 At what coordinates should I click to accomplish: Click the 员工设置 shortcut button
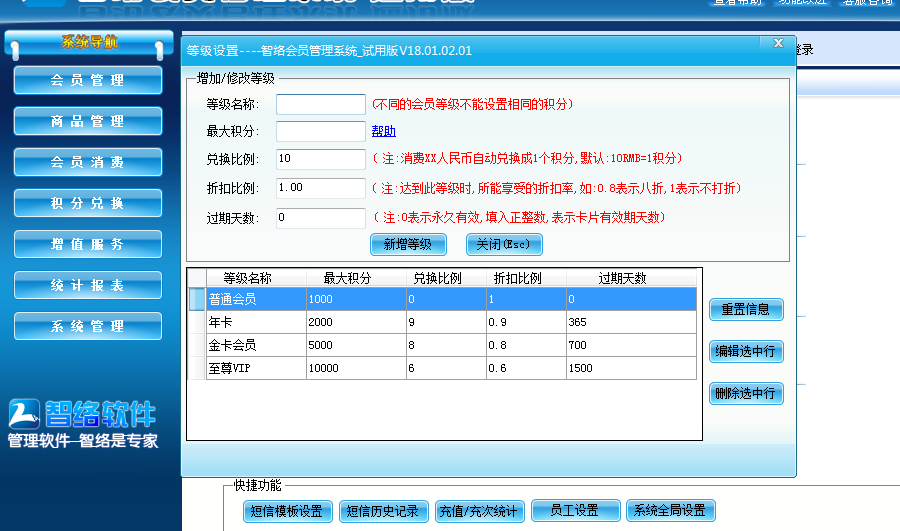[576, 510]
